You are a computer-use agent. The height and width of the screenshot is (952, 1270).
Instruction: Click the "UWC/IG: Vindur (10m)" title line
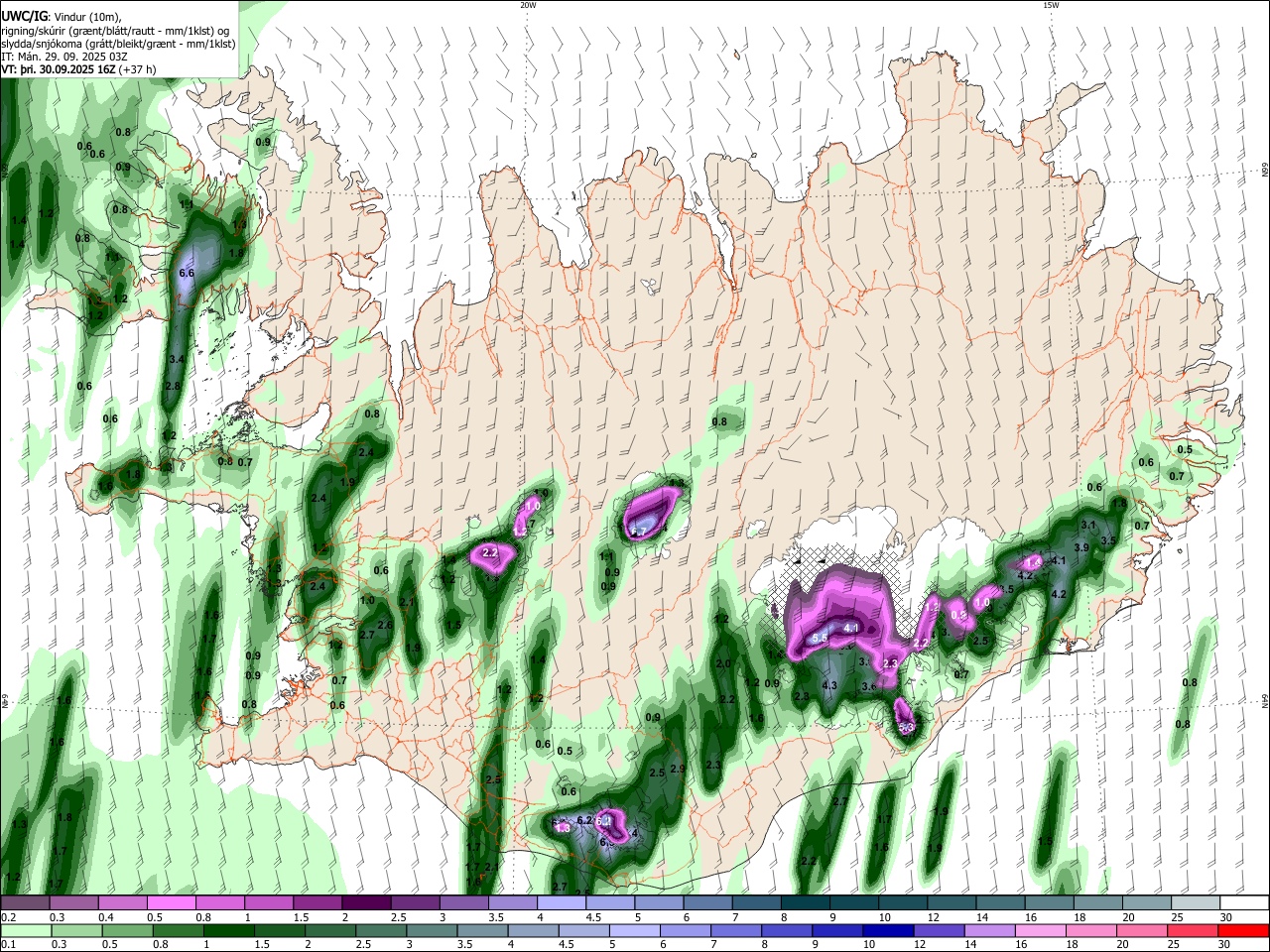tap(60, 16)
